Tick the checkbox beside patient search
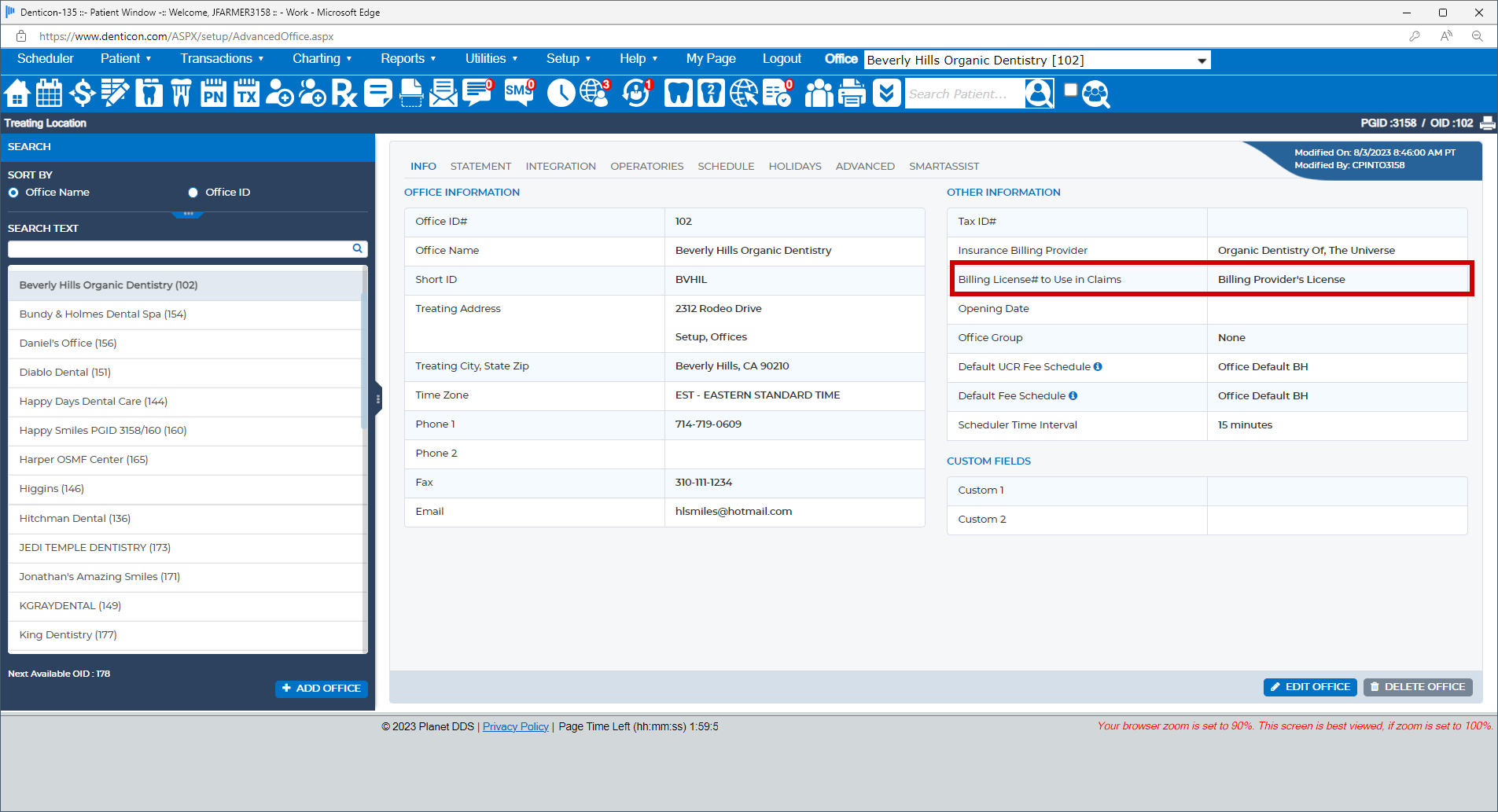The height and width of the screenshot is (812, 1498). click(x=1070, y=90)
